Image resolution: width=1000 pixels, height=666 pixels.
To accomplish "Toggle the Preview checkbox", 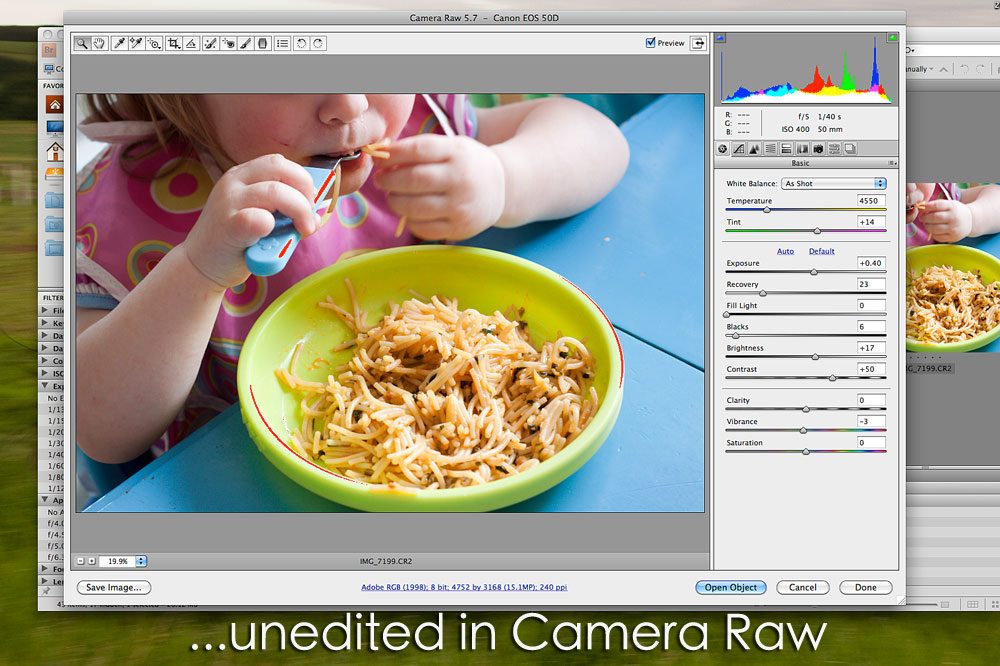I will [651, 43].
